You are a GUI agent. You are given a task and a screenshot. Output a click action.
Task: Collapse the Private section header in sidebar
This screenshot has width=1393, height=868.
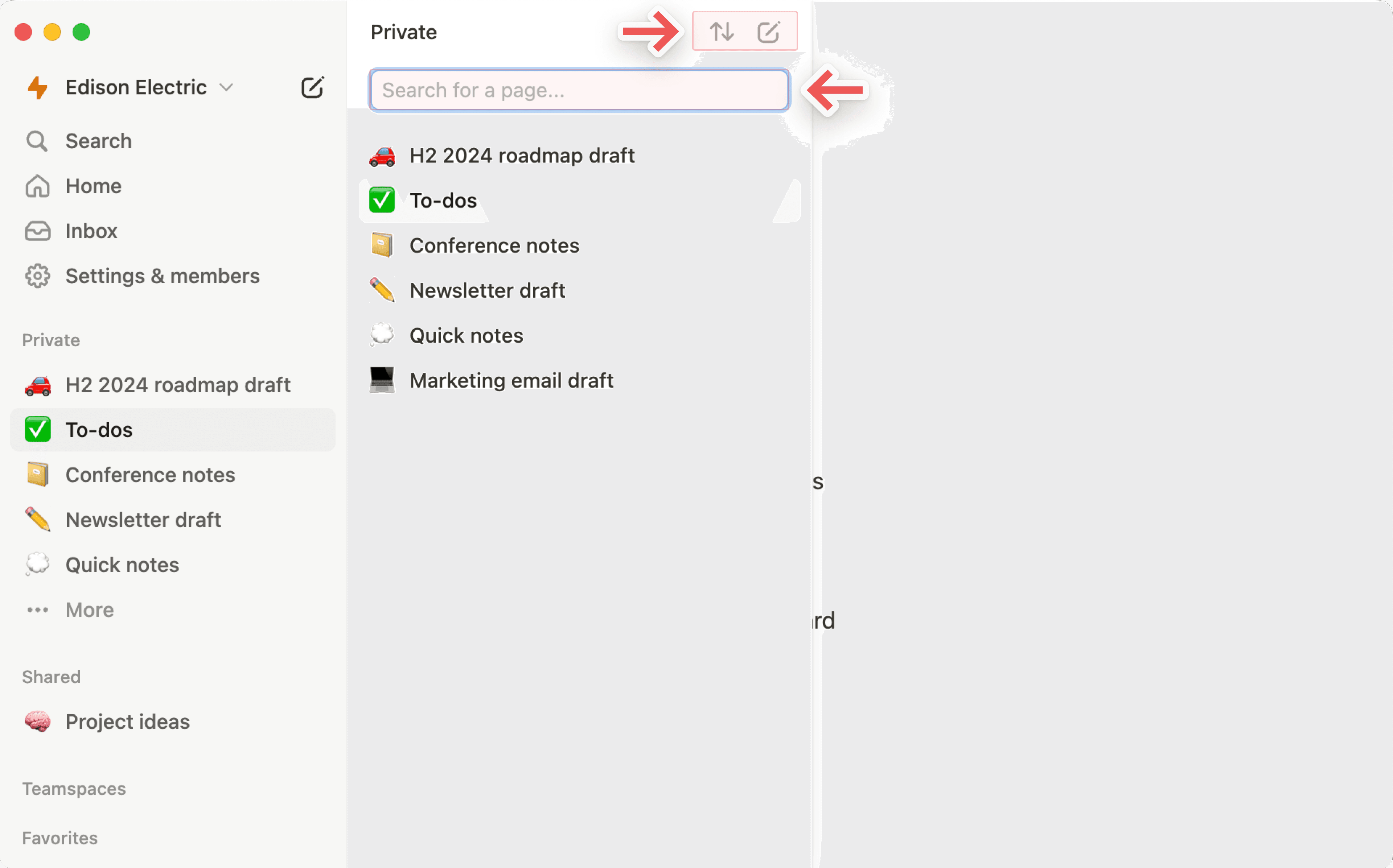click(50, 340)
